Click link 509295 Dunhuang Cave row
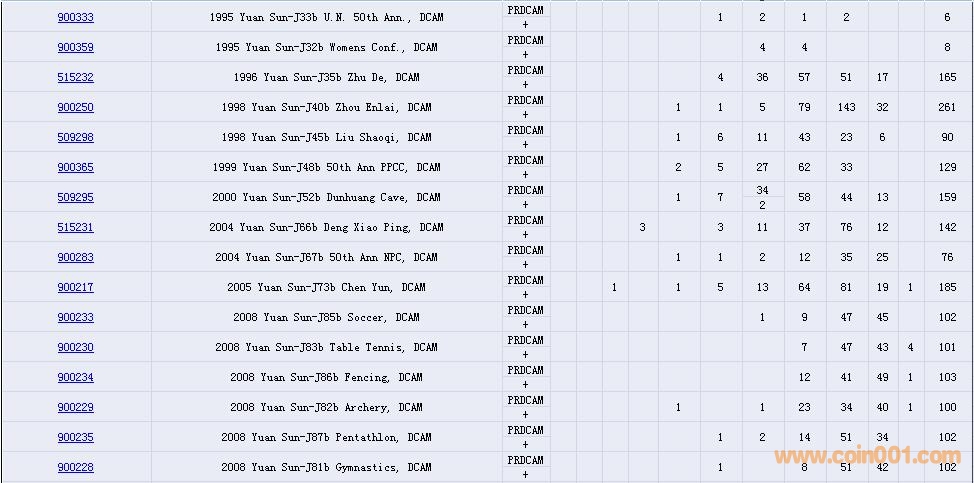 [75, 197]
